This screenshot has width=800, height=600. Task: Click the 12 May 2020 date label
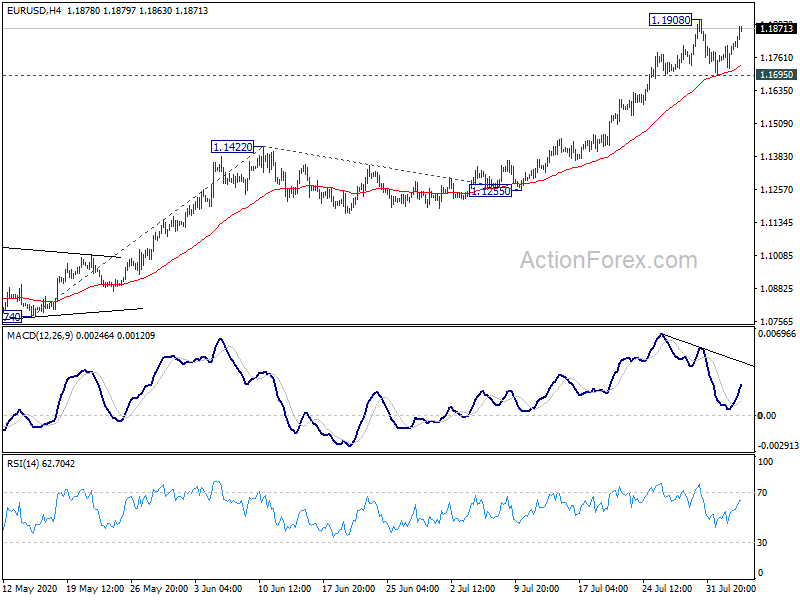click(30, 589)
